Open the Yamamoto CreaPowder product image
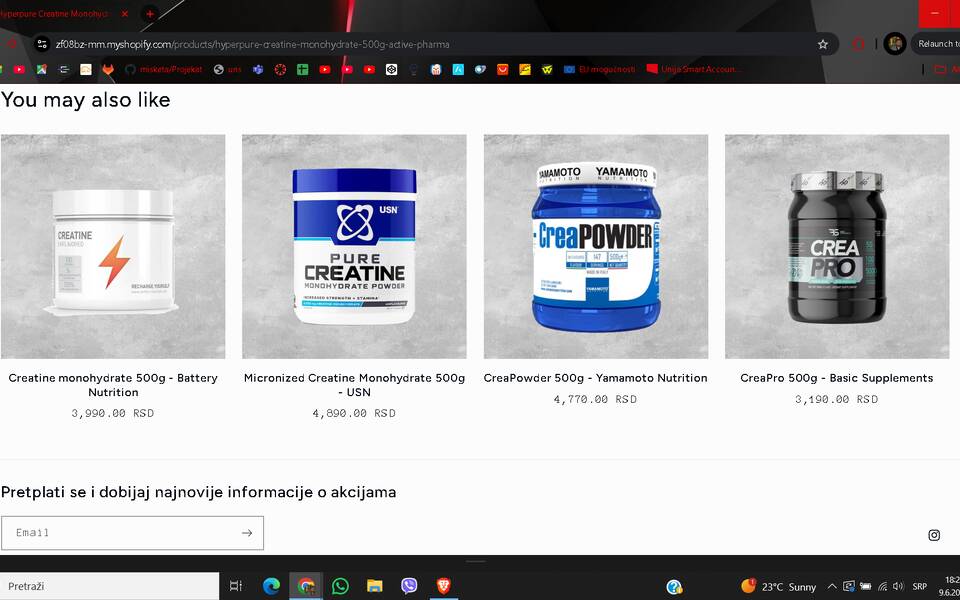Image resolution: width=960 pixels, height=600 pixels. tap(596, 247)
